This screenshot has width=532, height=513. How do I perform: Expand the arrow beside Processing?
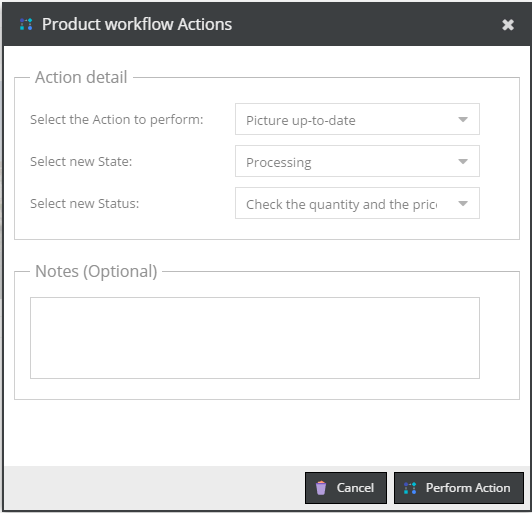[x=463, y=162]
